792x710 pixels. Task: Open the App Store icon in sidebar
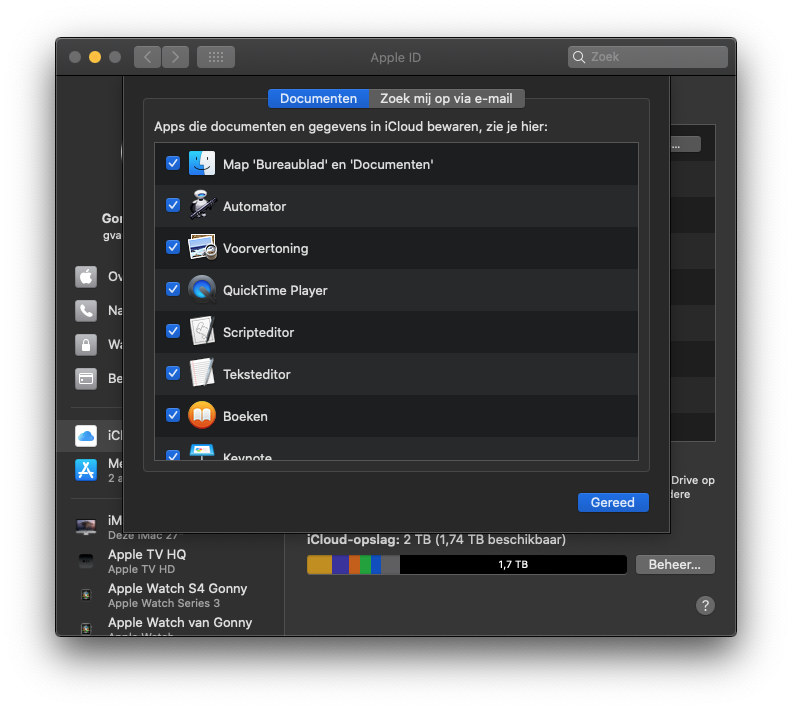pyautogui.click(x=86, y=470)
